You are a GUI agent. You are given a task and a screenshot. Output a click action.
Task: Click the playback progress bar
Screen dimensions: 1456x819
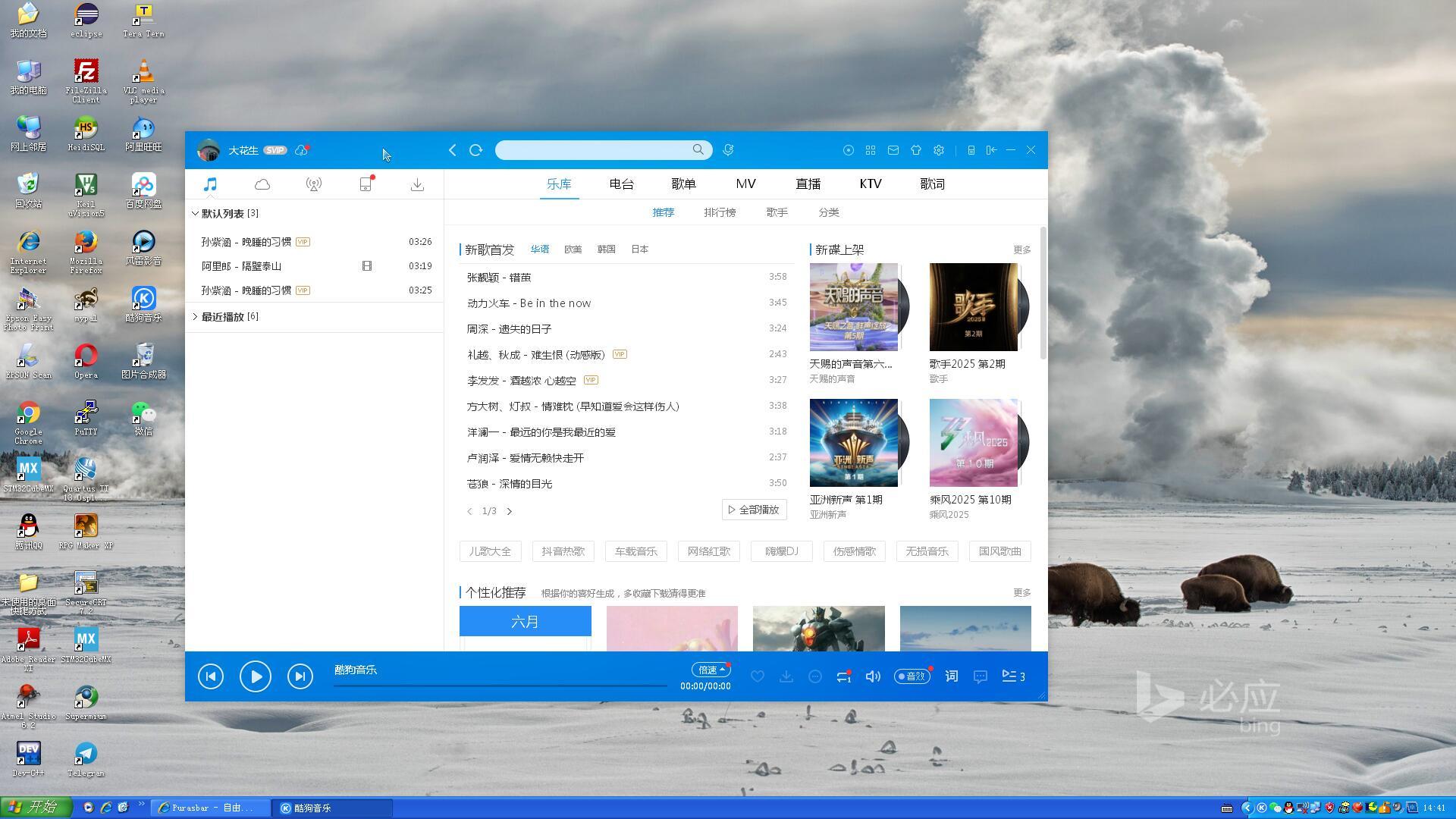(500, 685)
